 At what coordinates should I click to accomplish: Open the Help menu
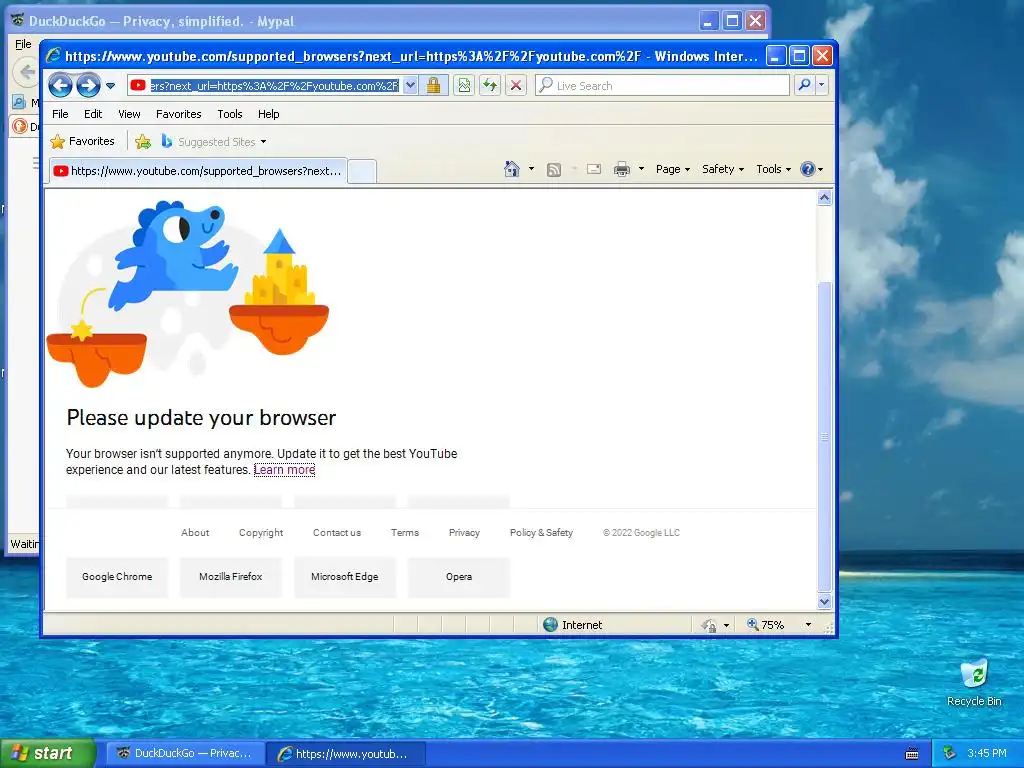(x=268, y=114)
